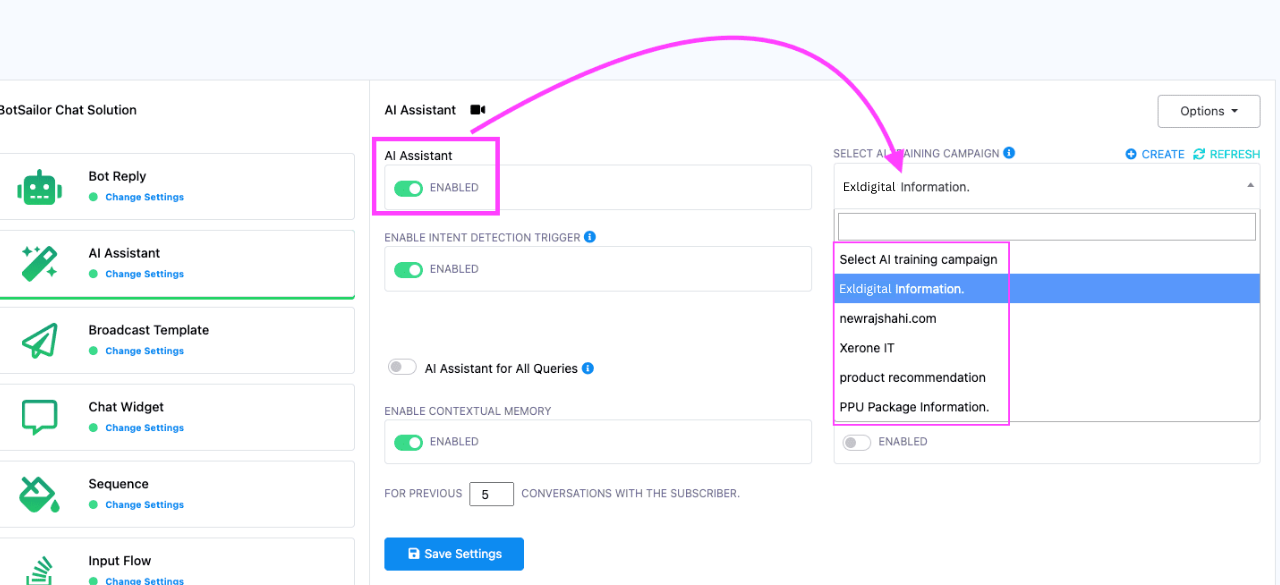Toggle off Contextual Memory switch
The image size is (1280, 585).
408,442
